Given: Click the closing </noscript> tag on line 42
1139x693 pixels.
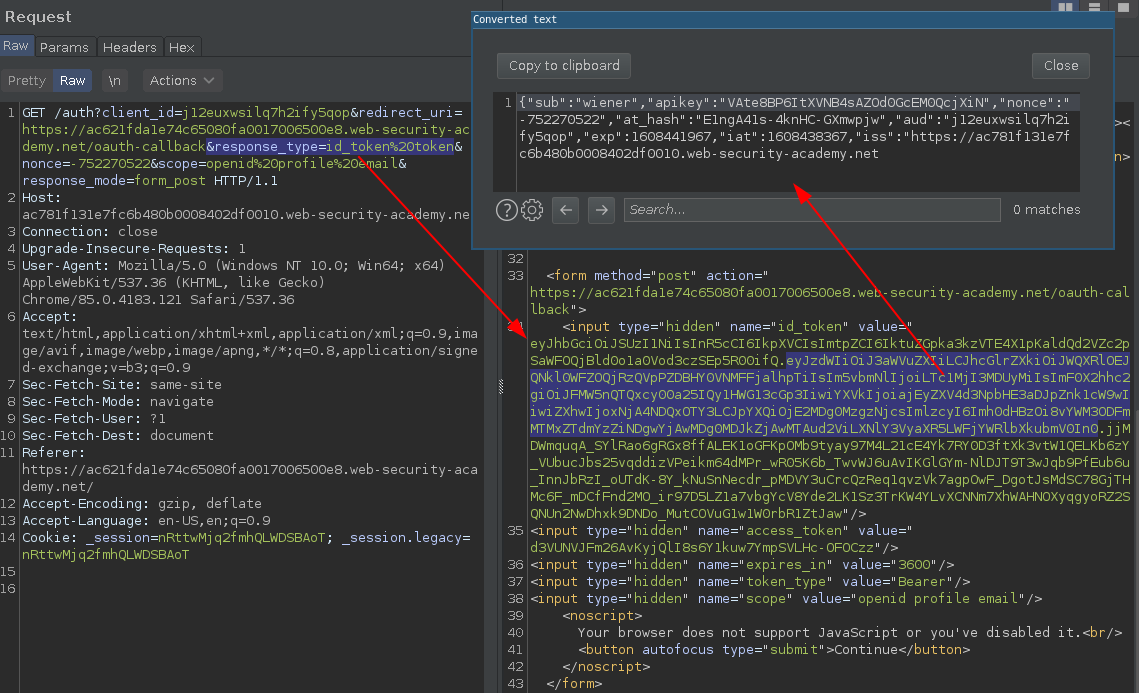Looking at the screenshot, I should (x=606, y=667).
